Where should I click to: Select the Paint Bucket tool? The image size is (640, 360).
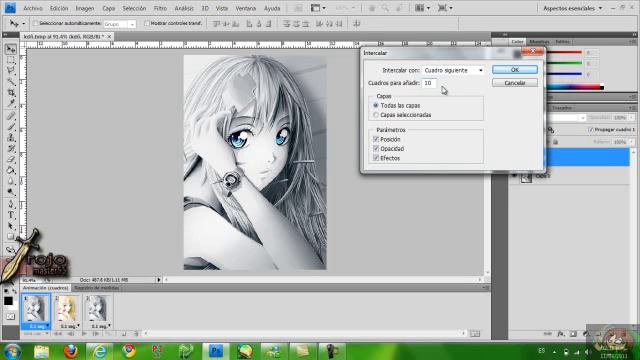(x=11, y=170)
